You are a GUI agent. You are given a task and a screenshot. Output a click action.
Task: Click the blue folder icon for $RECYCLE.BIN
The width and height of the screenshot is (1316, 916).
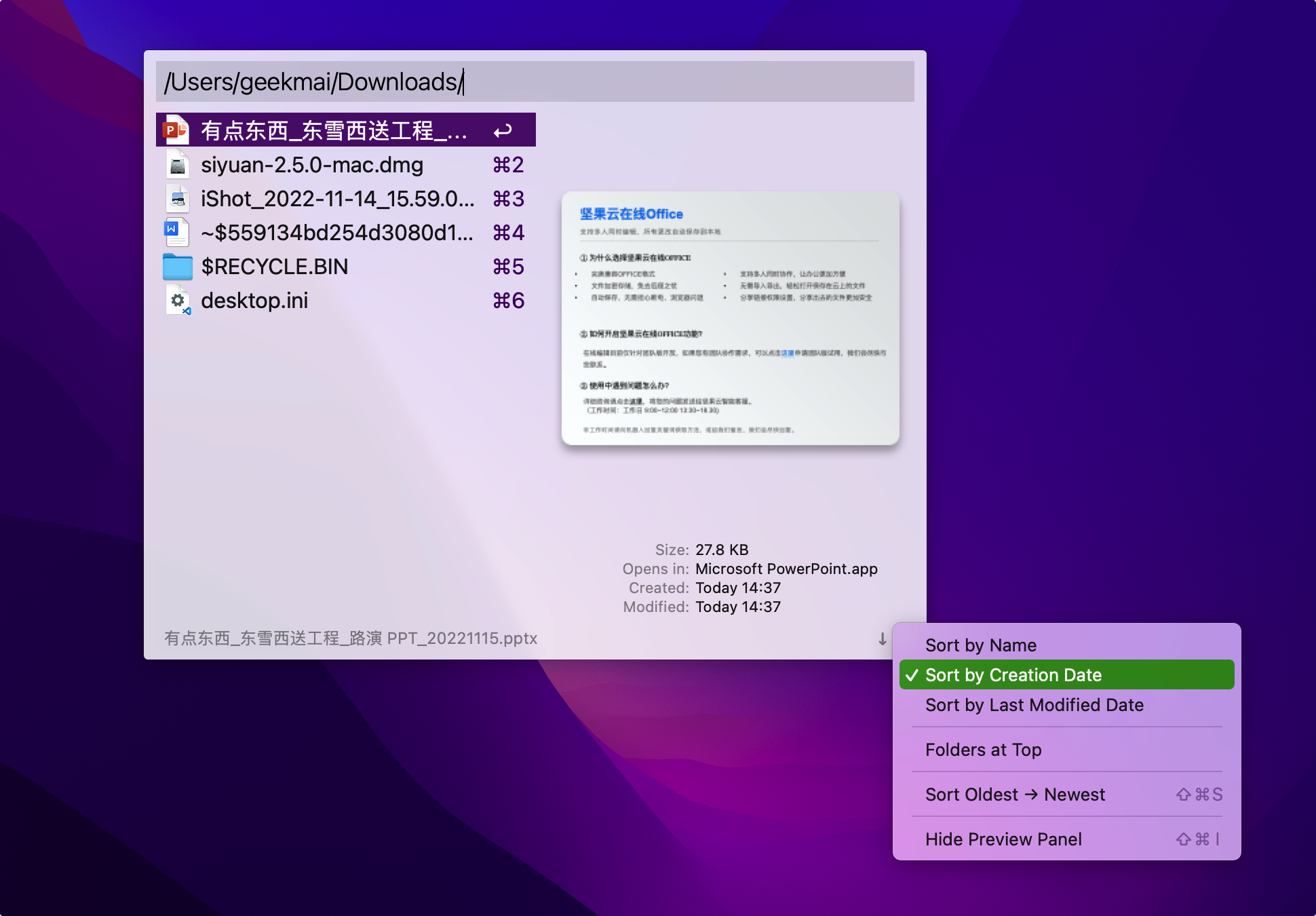point(177,267)
